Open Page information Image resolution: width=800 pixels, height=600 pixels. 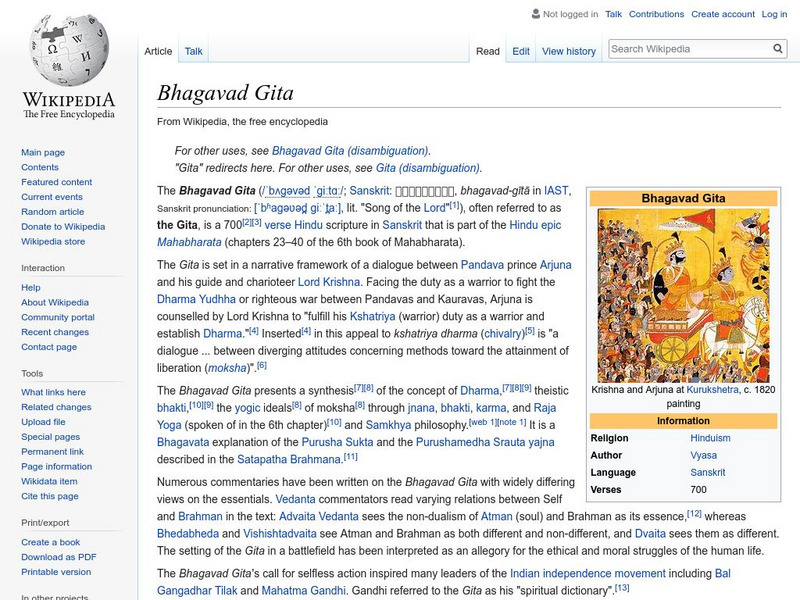click(57, 466)
